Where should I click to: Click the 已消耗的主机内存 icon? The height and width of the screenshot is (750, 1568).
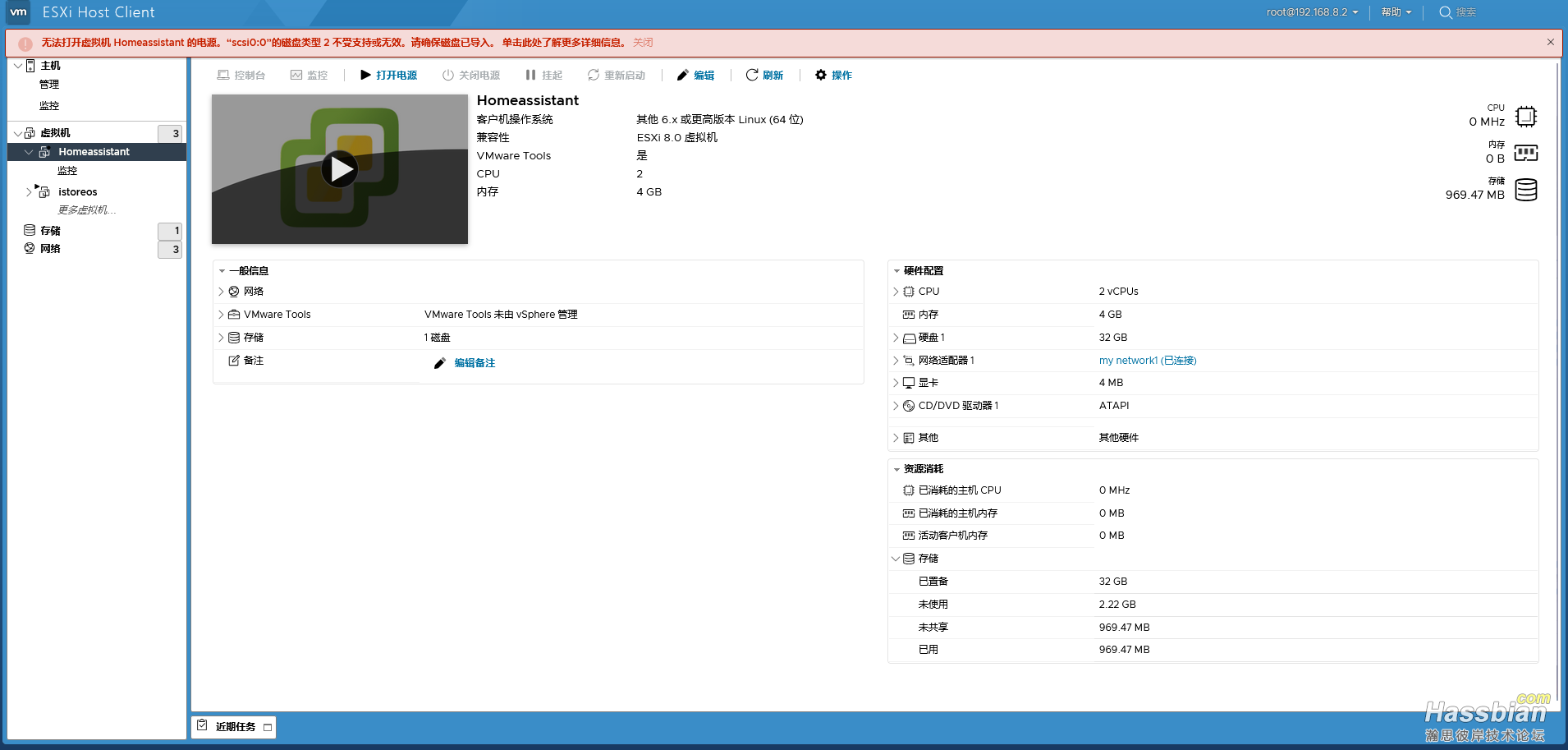(909, 513)
